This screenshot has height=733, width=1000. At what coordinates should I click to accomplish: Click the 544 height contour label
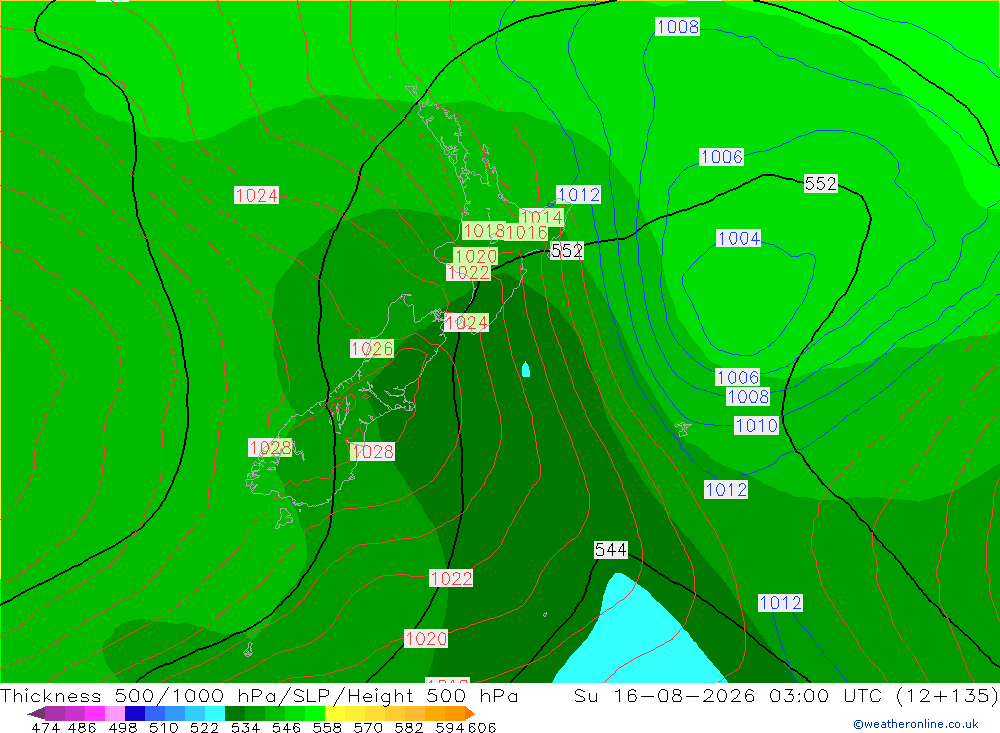pos(610,550)
